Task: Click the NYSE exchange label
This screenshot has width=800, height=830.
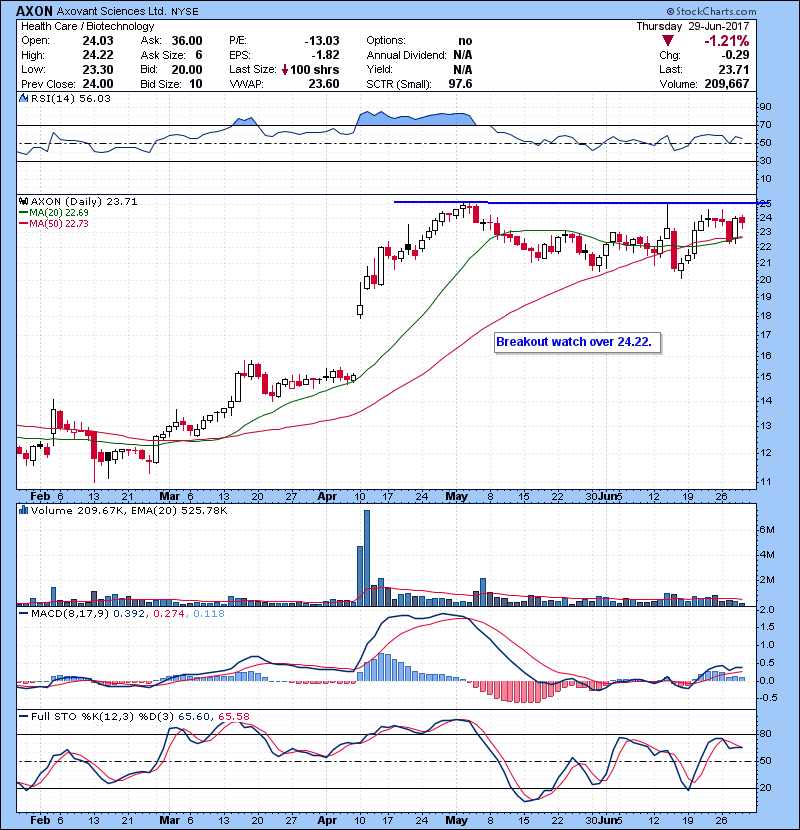Action: coord(185,11)
